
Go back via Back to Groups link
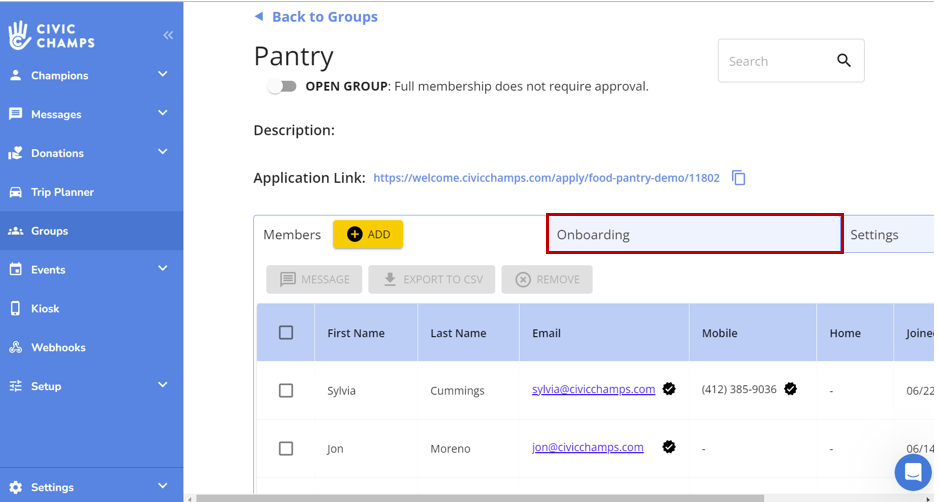(x=316, y=17)
